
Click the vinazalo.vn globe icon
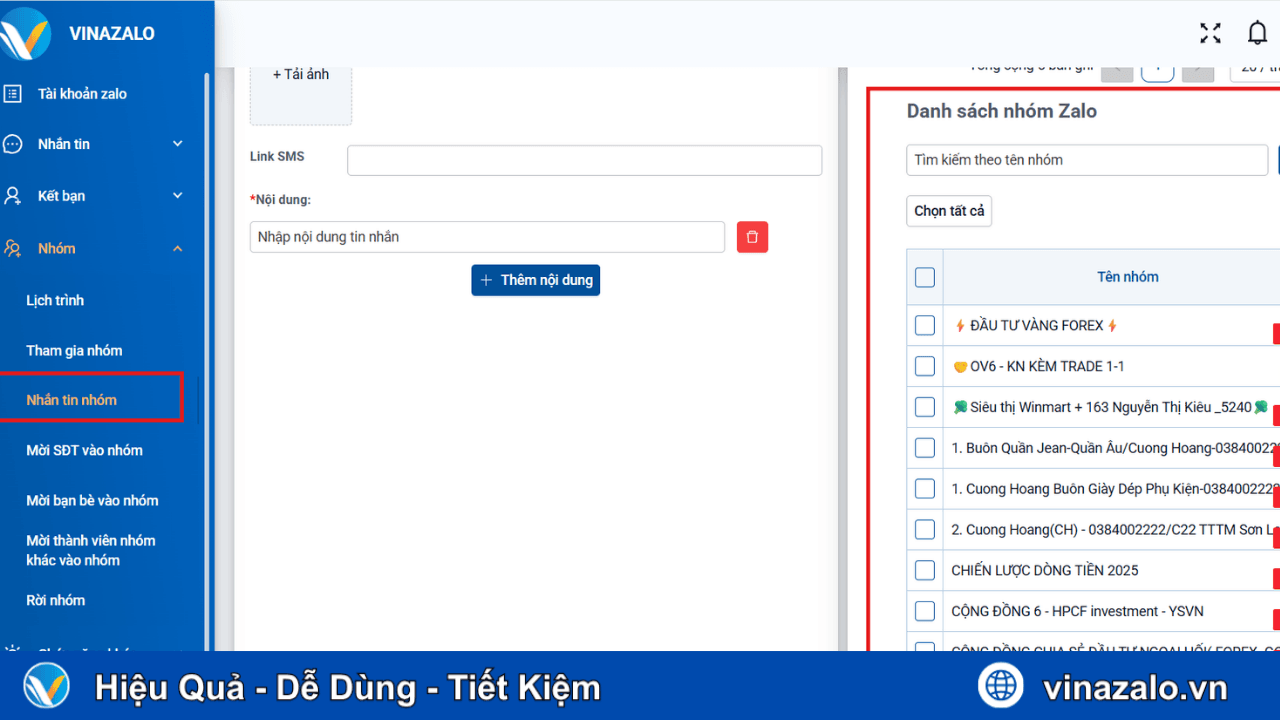coord(1000,687)
